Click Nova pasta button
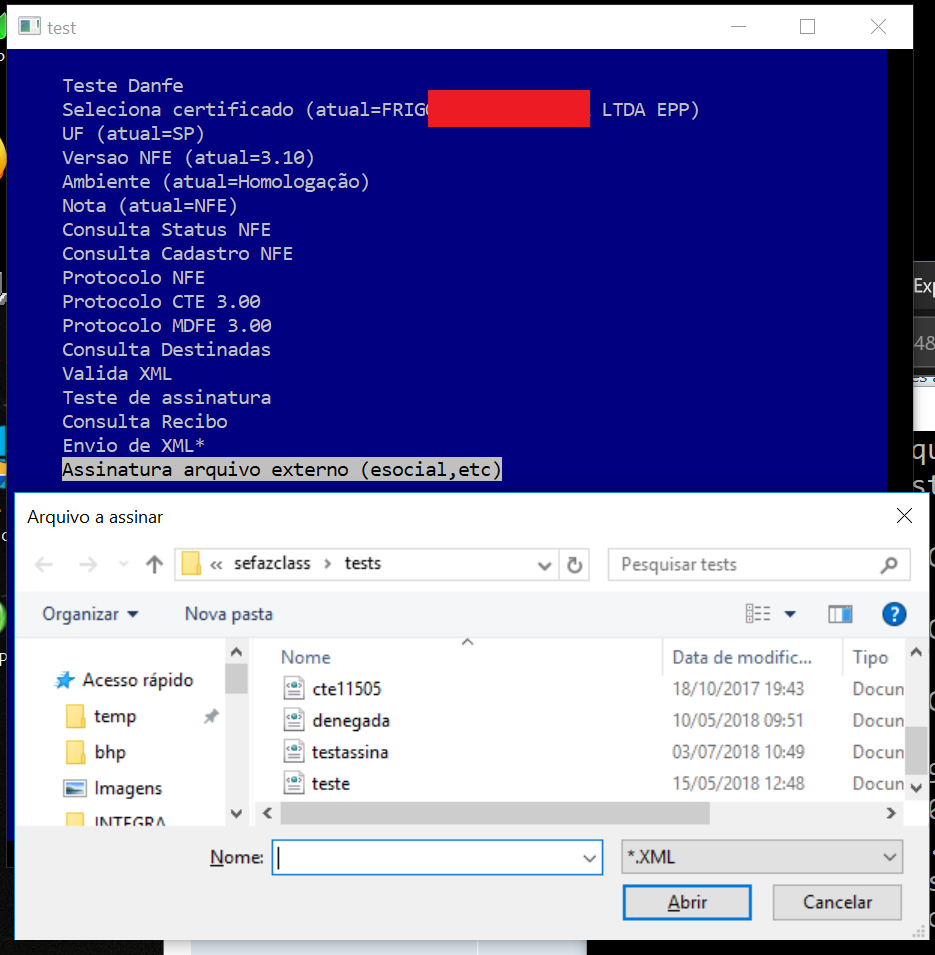 pyautogui.click(x=228, y=614)
